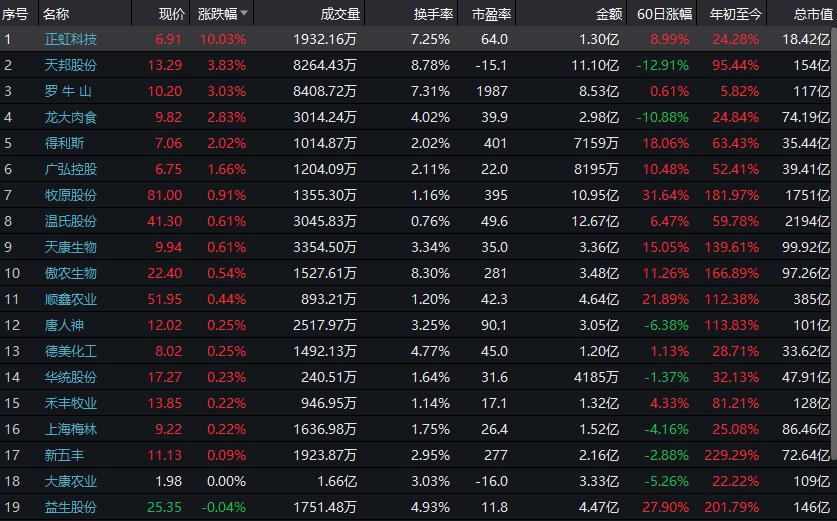Select volume cell 8408.72万
Viewport: 837px width, 521px height.
click(325, 91)
